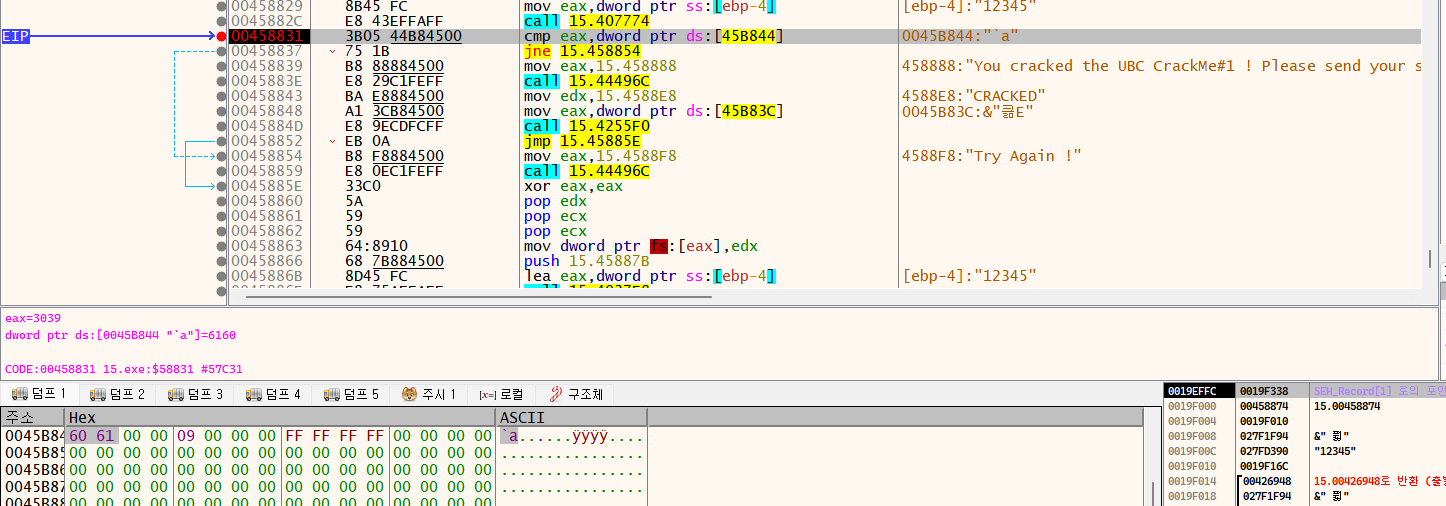Viewport: 1446px width, 506px height.
Task: Toggle breakpoint bullet at 00458852
Action: point(221,141)
